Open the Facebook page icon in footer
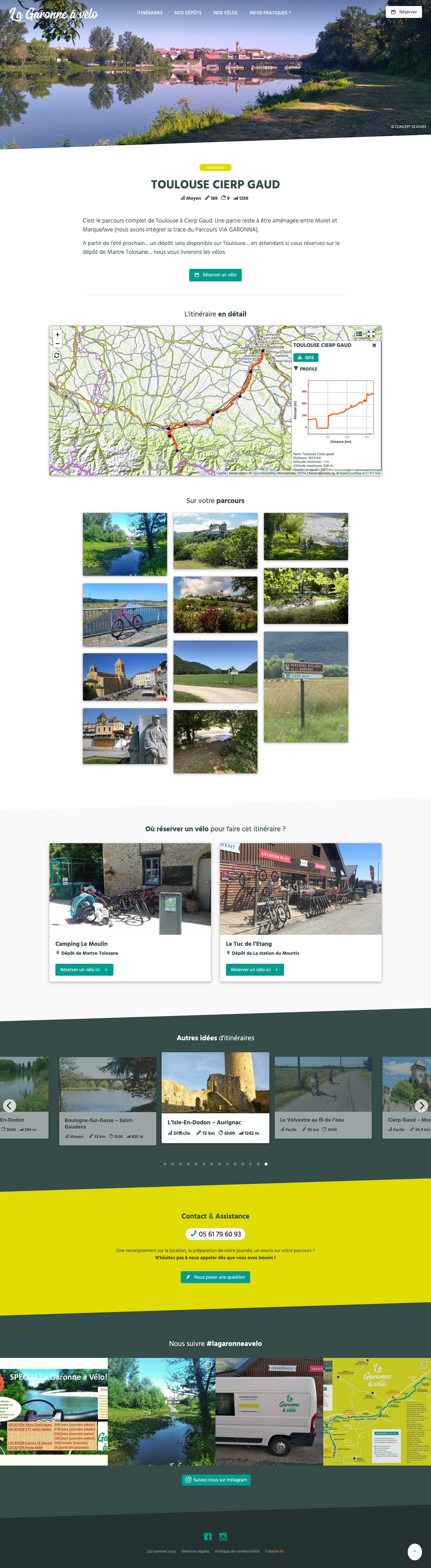Viewport: 431px width, 1568px height. 208,1536
